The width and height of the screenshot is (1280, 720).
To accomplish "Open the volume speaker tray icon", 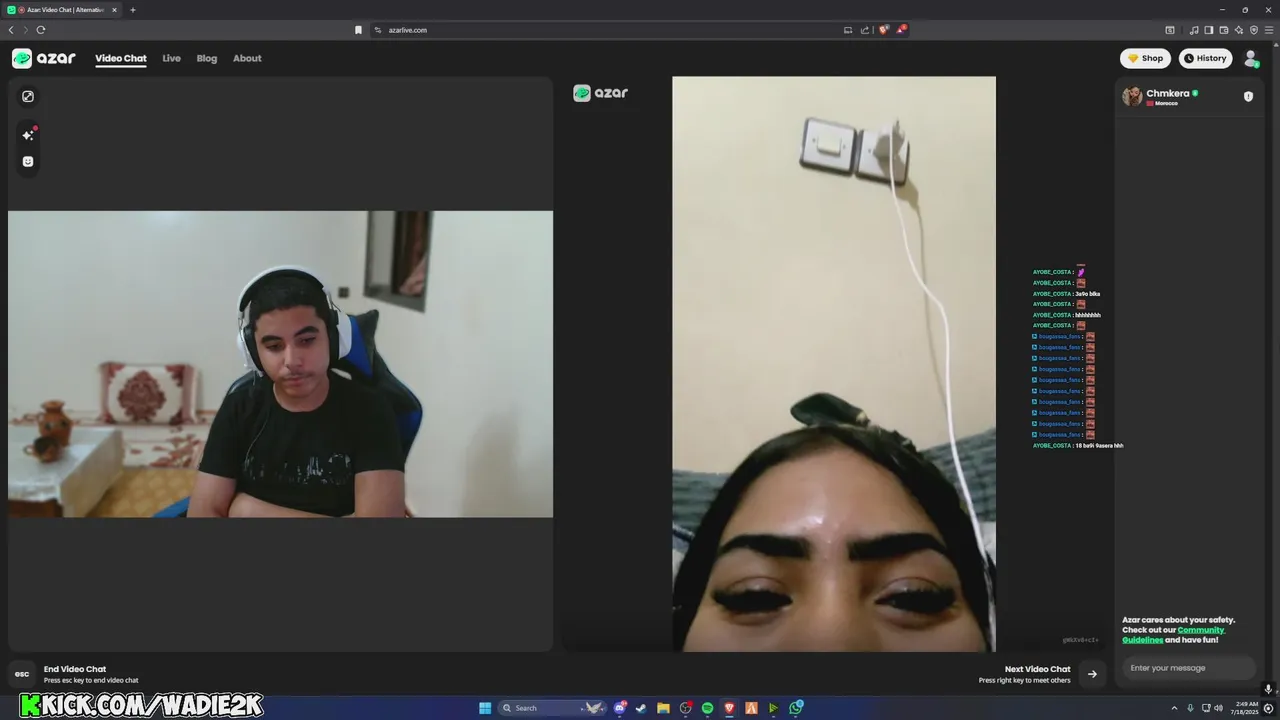I will pos(1218,708).
